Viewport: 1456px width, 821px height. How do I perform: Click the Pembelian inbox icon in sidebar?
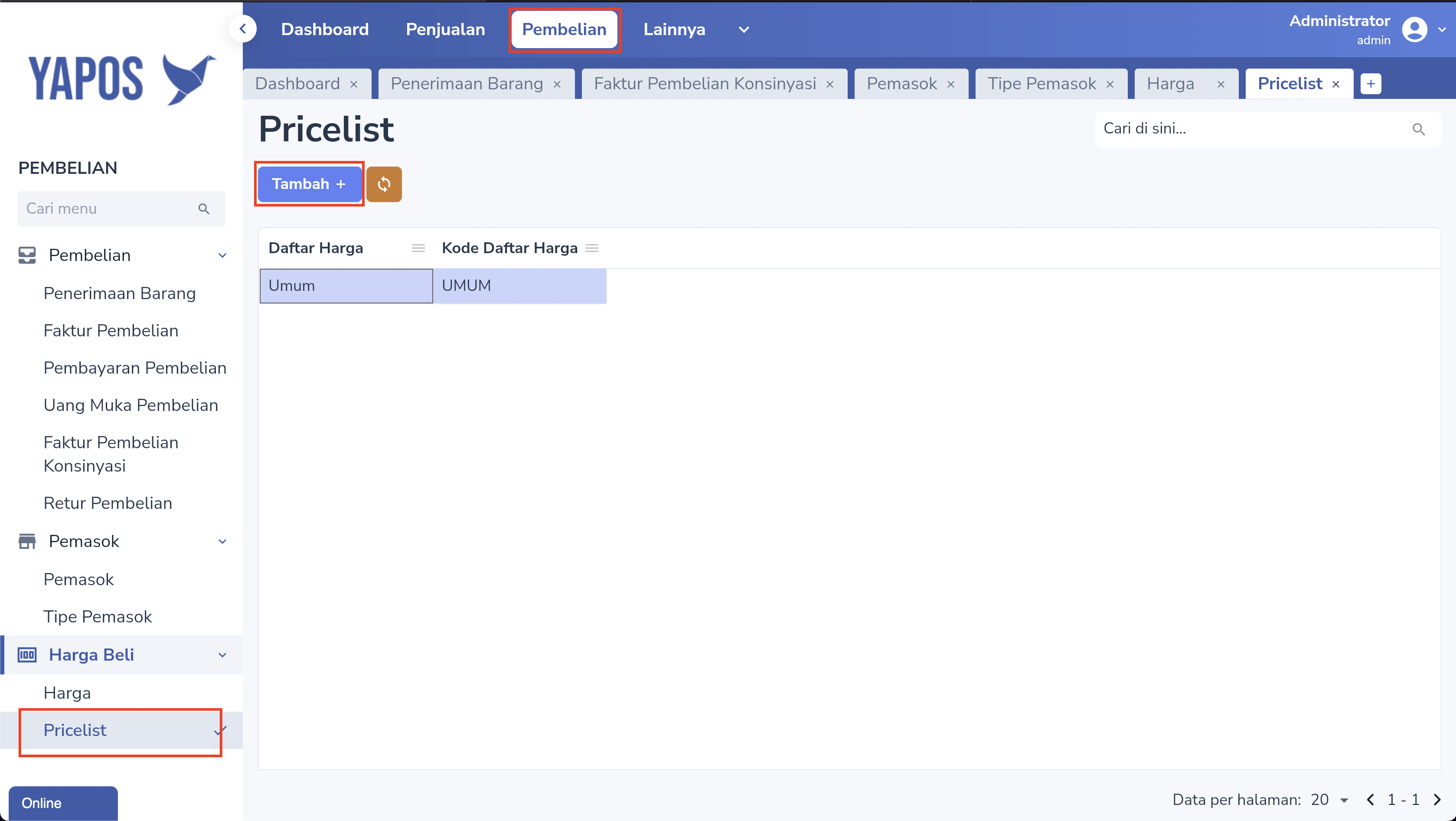(26, 255)
